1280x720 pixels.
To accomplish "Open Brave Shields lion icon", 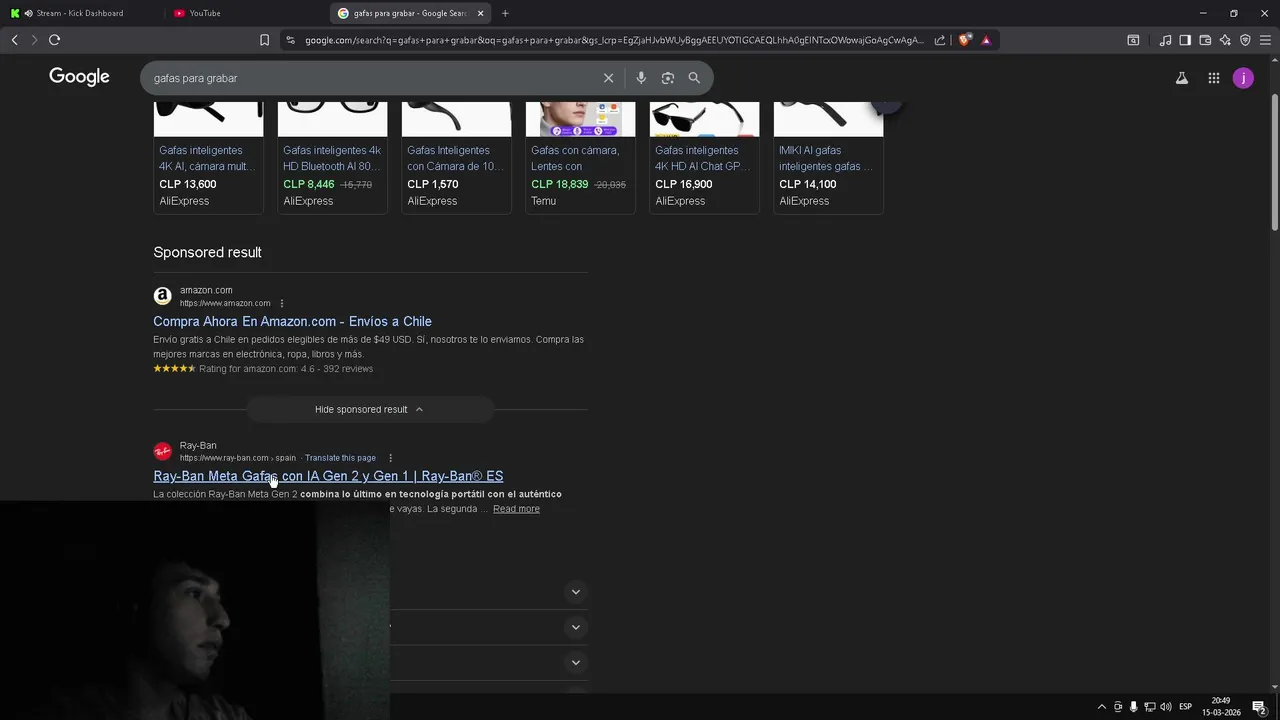I will pyautogui.click(x=964, y=40).
